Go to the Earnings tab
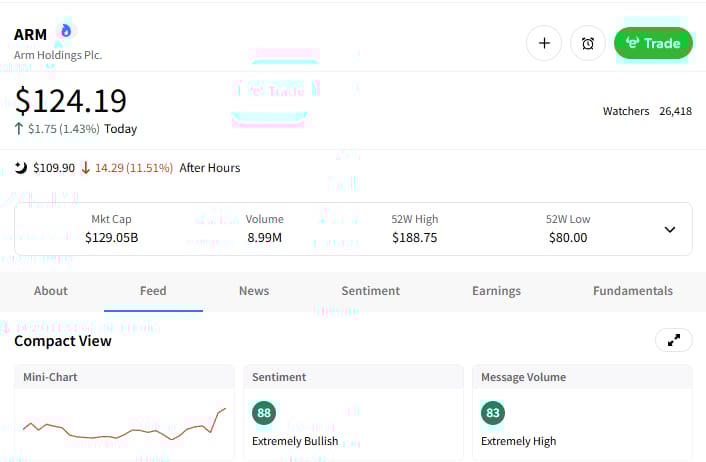Screen dimensions: 706x462 click(496, 291)
